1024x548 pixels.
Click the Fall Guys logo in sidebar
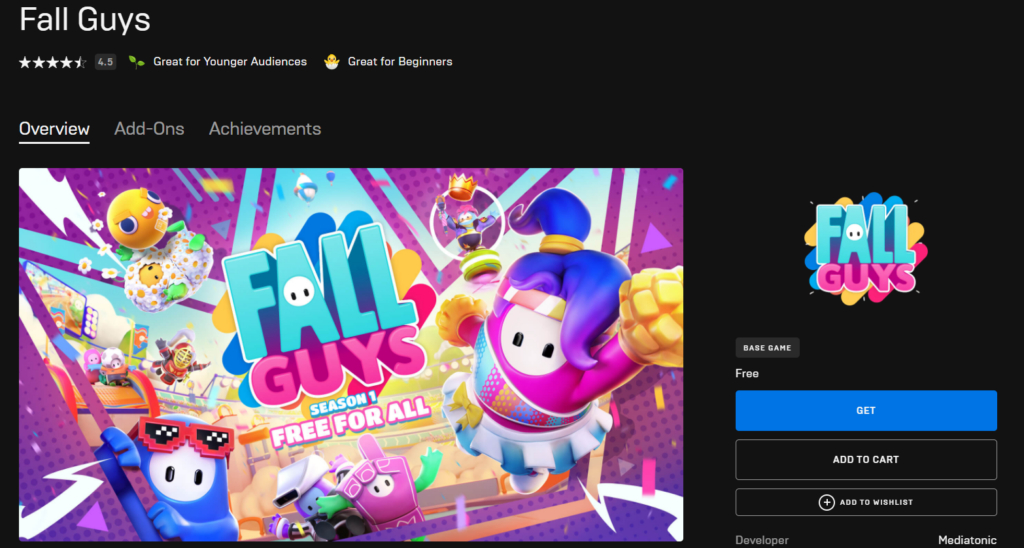(866, 249)
